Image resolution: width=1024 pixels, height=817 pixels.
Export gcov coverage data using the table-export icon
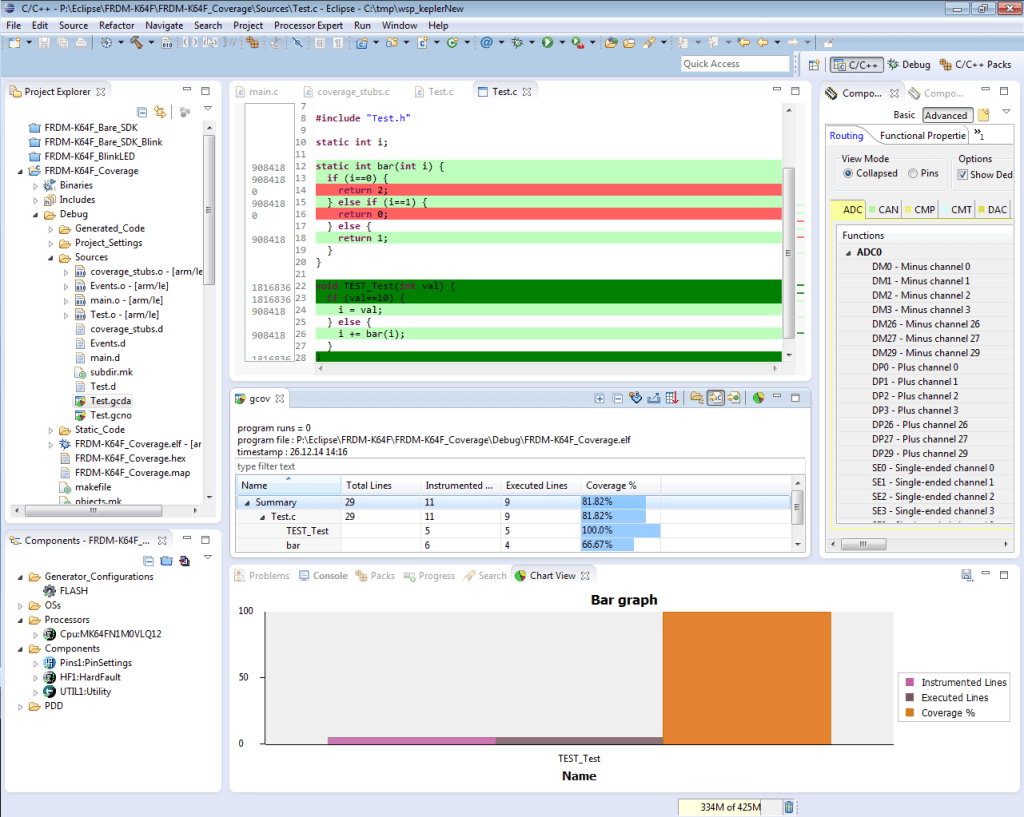coord(671,398)
